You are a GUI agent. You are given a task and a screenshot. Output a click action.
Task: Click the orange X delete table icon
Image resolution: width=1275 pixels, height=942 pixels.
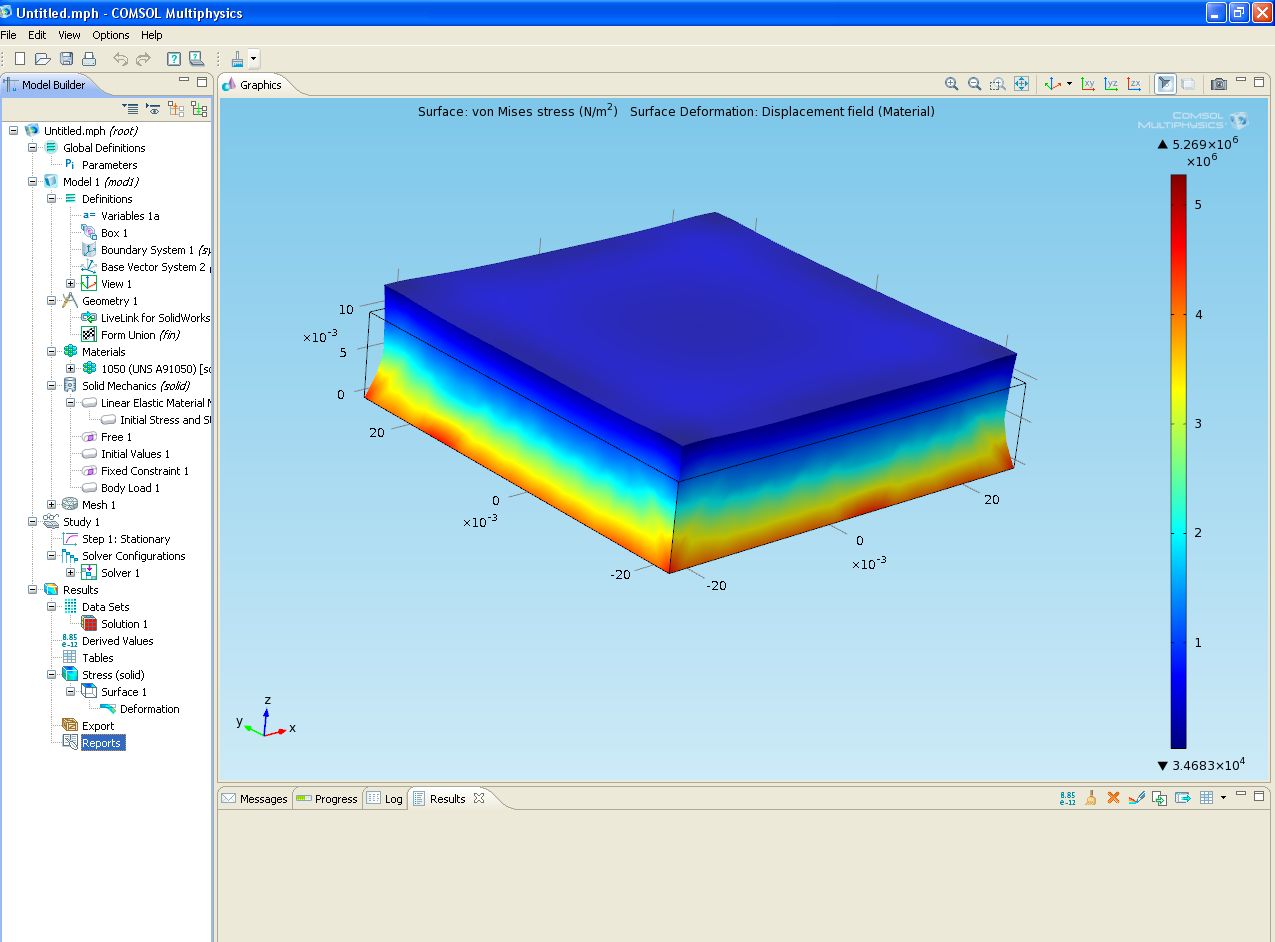[x=1113, y=798]
